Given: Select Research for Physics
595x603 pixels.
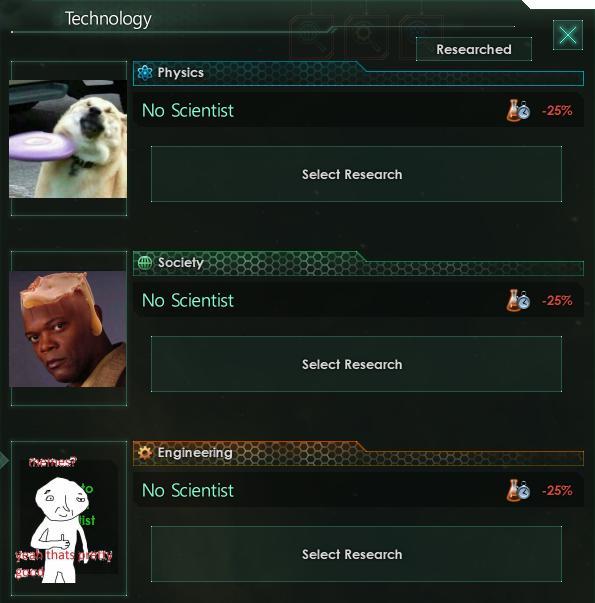Looking at the screenshot, I should [x=356, y=174].
